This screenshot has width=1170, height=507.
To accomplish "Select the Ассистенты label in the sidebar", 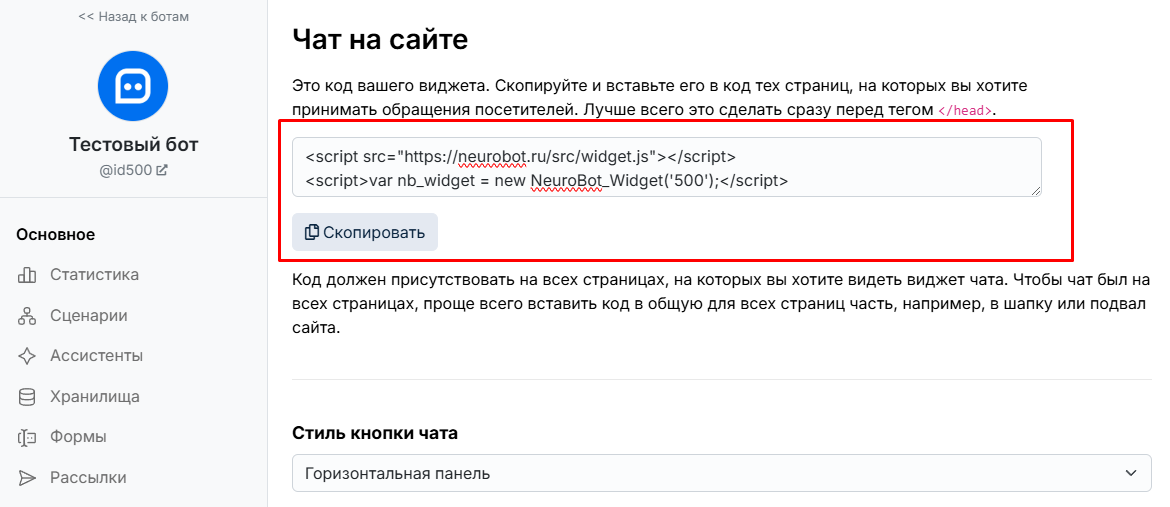I will [96, 356].
